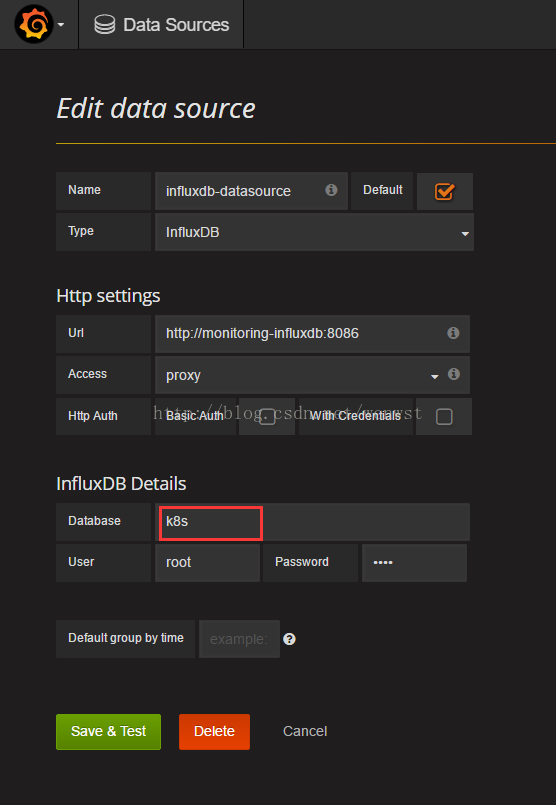Click the With Credentials label
This screenshot has height=805, width=556.
[x=355, y=416]
